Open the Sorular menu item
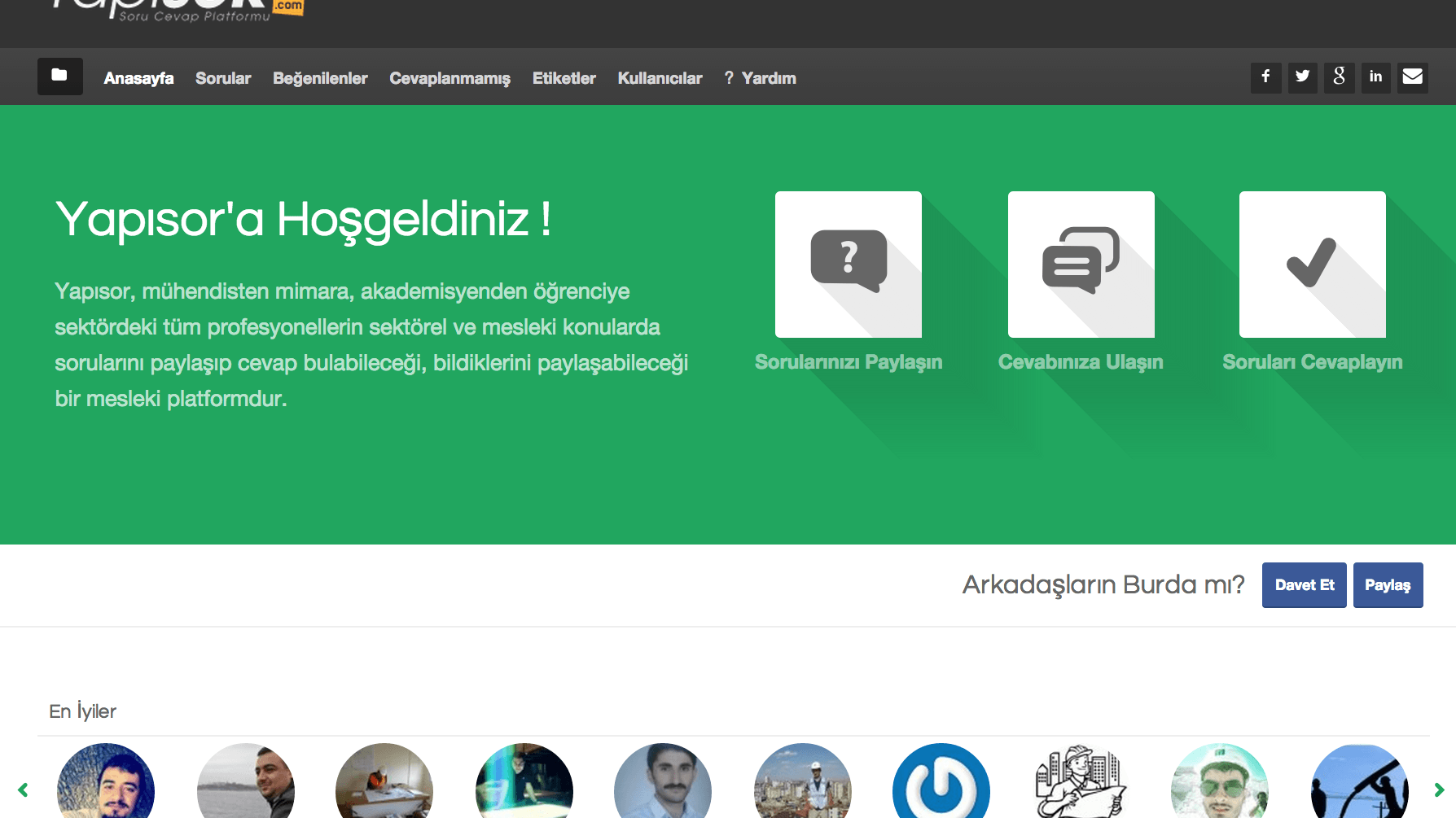This screenshot has width=1456, height=818. (x=223, y=78)
